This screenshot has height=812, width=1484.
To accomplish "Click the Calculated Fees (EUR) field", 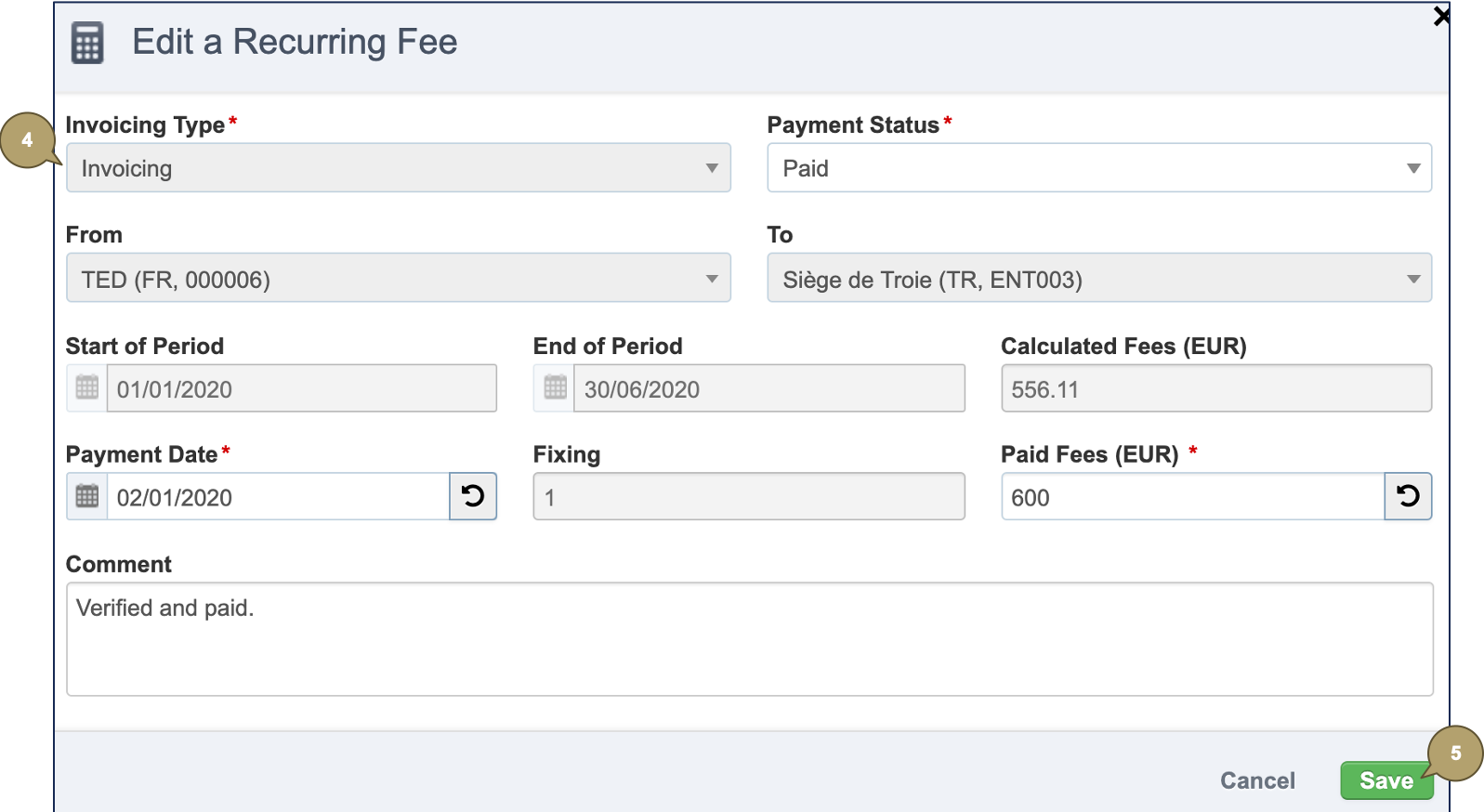I will pos(1215,388).
